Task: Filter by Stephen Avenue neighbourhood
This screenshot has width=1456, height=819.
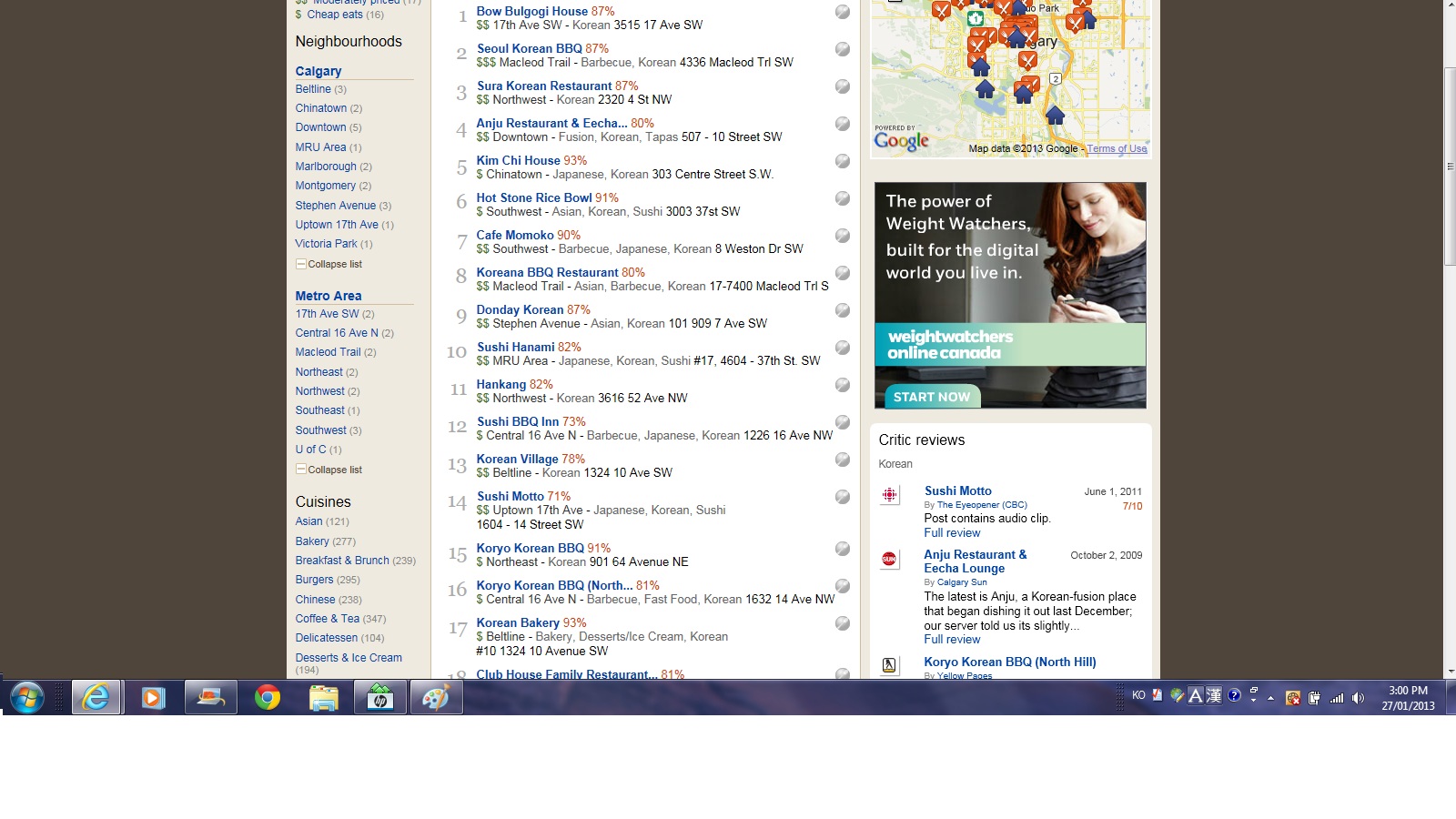Action: 335,206
